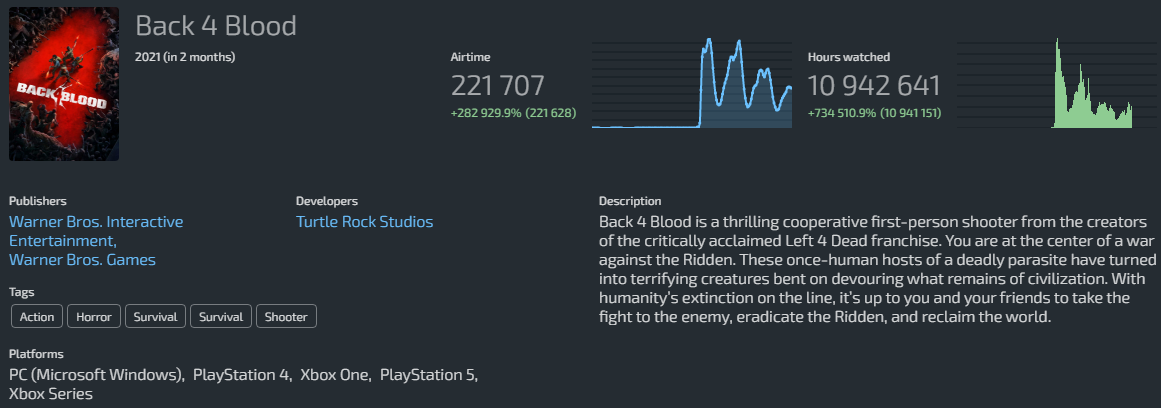Select the second Survival tag

[221, 317]
